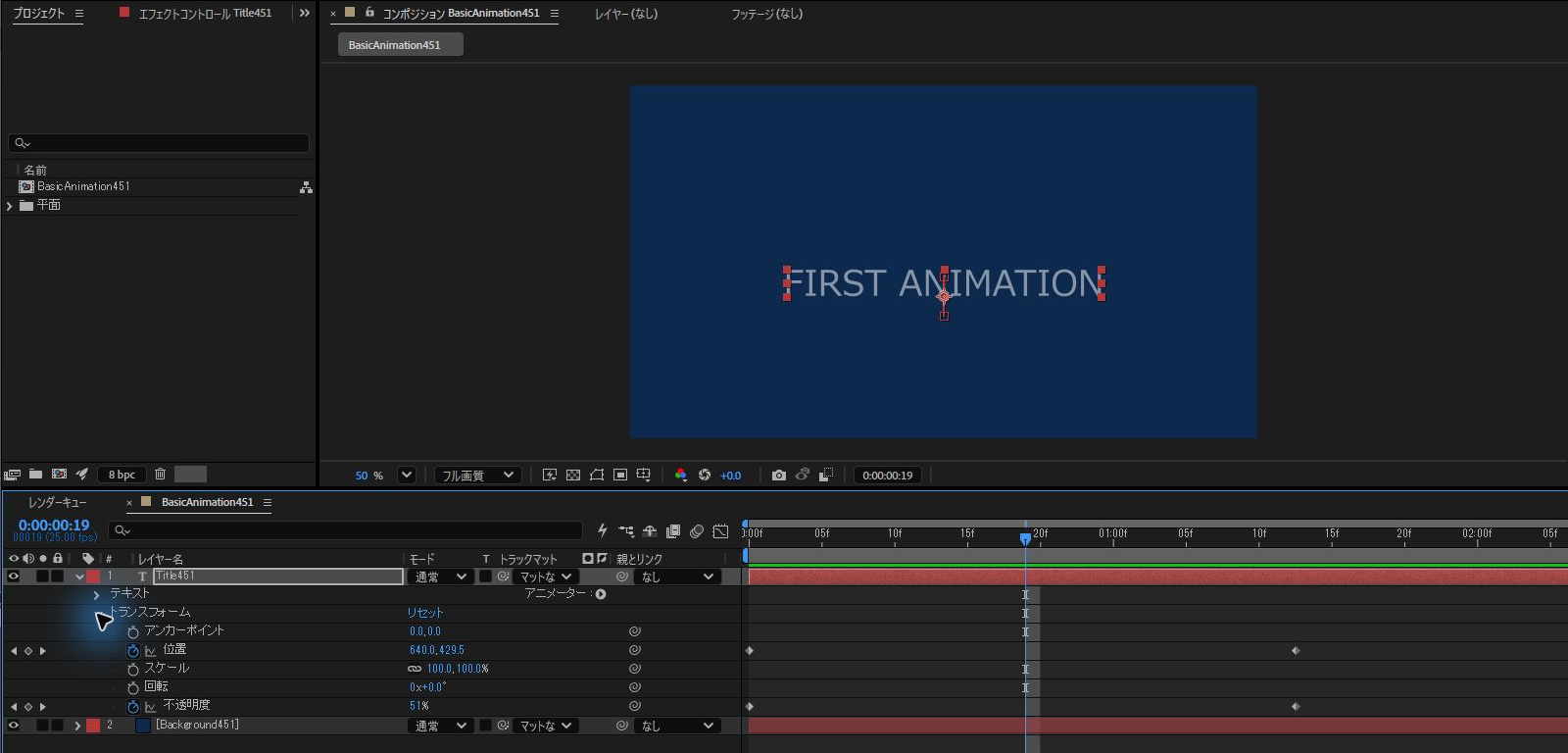Toggle fast previews icon in viewer
The image size is (1568, 753).
pyautogui.click(x=550, y=476)
